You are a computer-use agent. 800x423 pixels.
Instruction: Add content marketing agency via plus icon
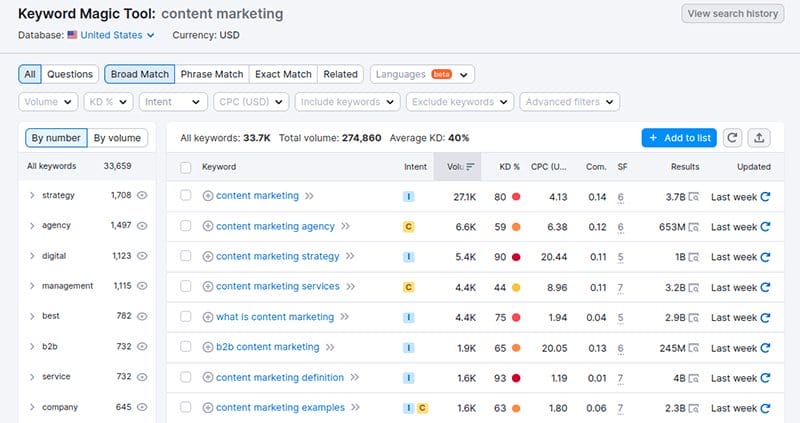[x=208, y=226]
